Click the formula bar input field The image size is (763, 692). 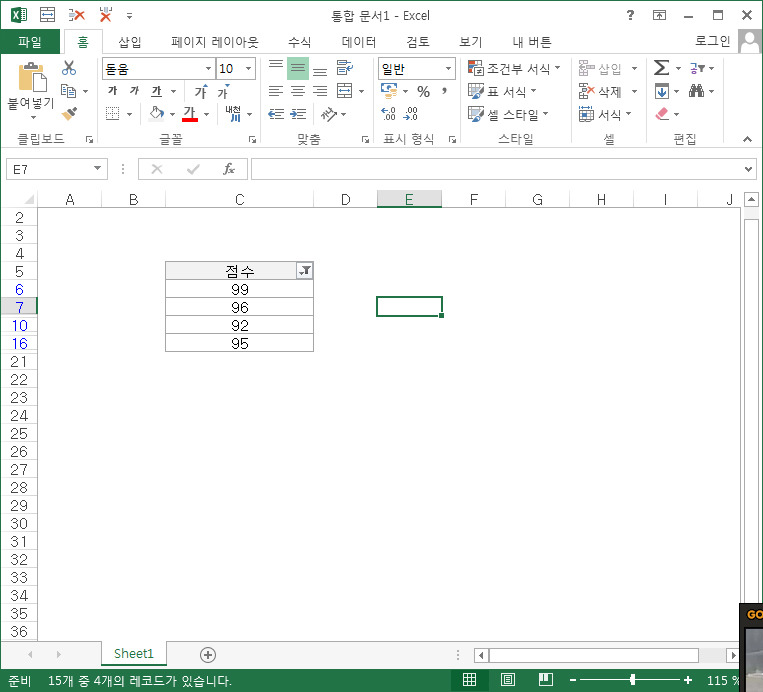coord(497,169)
